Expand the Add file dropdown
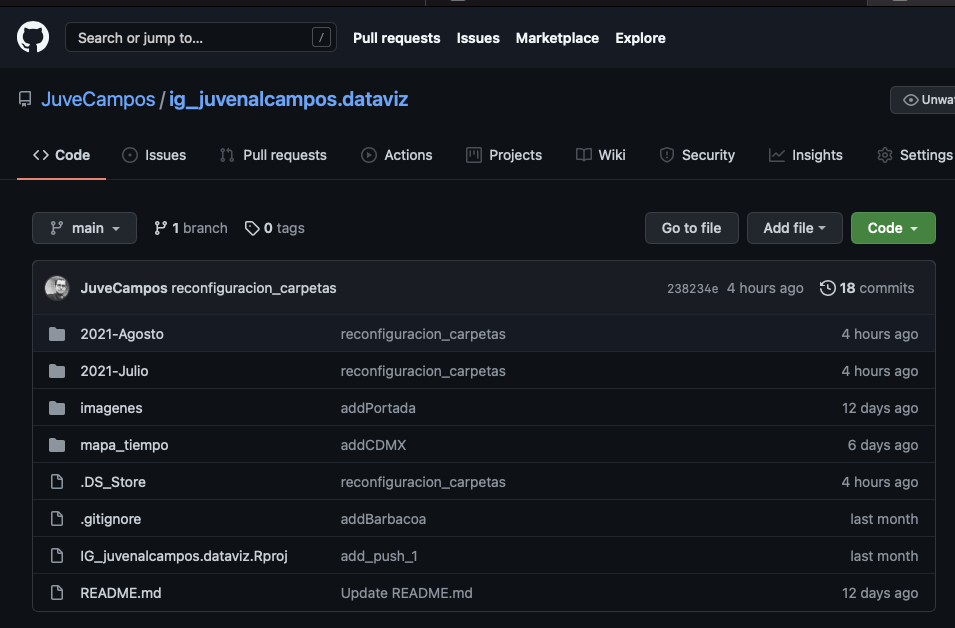This screenshot has height=628, width=955. [794, 228]
